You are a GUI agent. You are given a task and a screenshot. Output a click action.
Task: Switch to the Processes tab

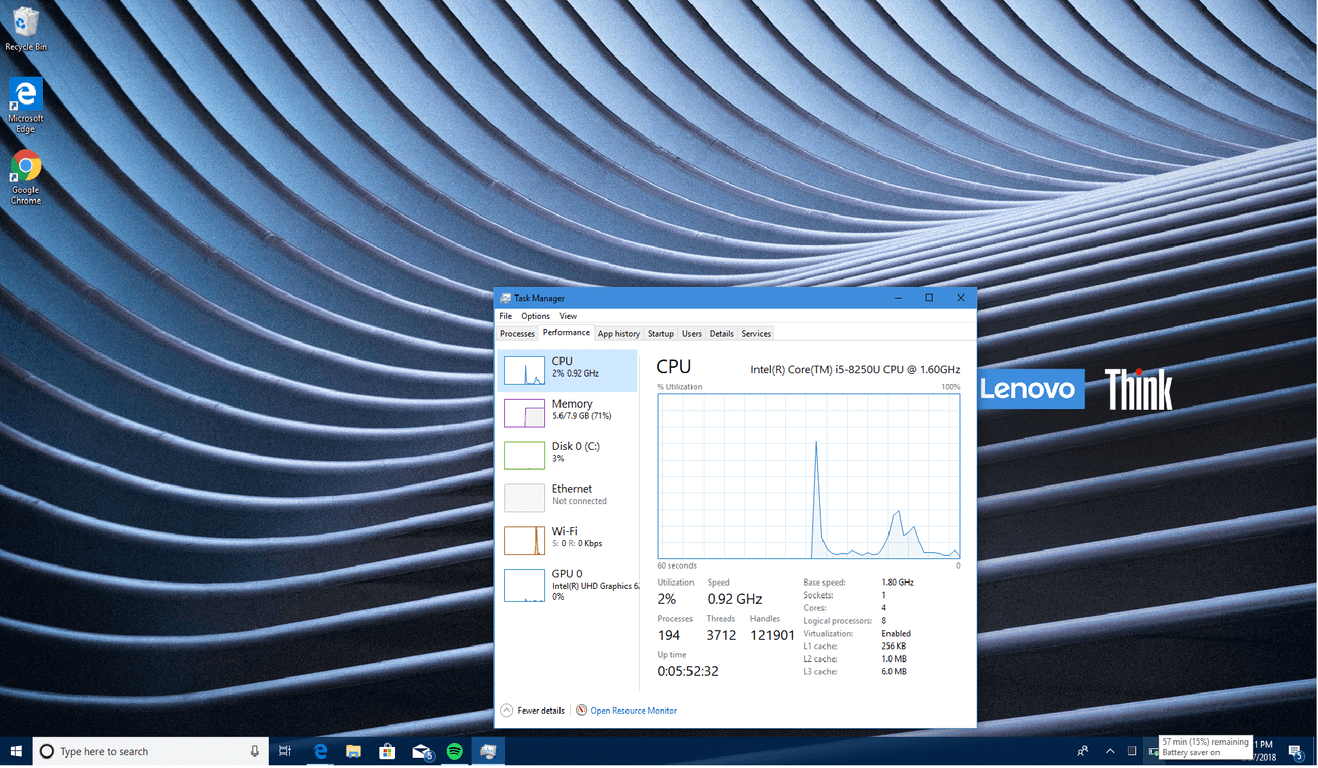[517, 334]
